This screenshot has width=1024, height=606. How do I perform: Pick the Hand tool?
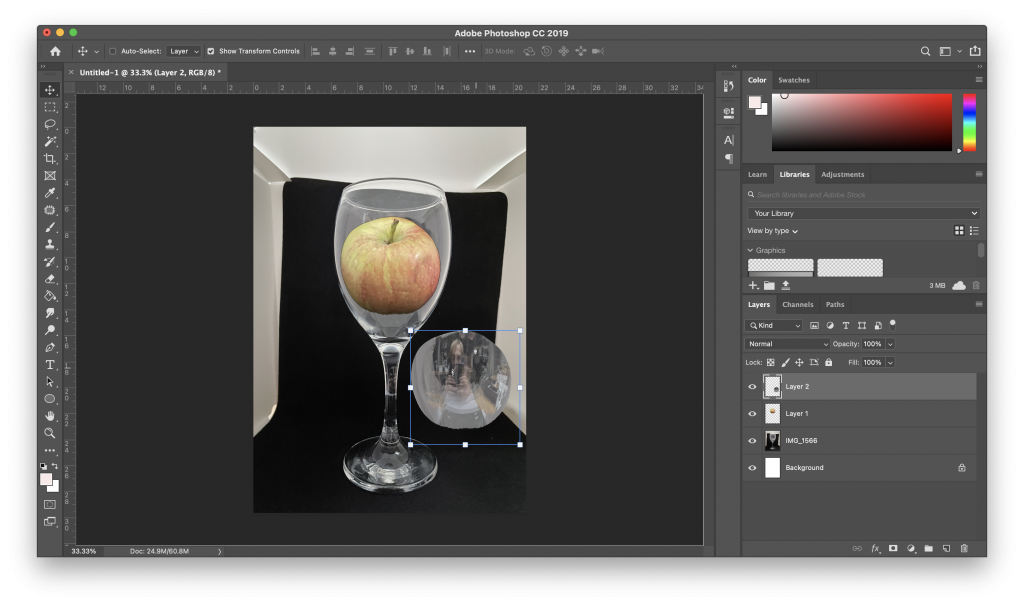pos(50,416)
